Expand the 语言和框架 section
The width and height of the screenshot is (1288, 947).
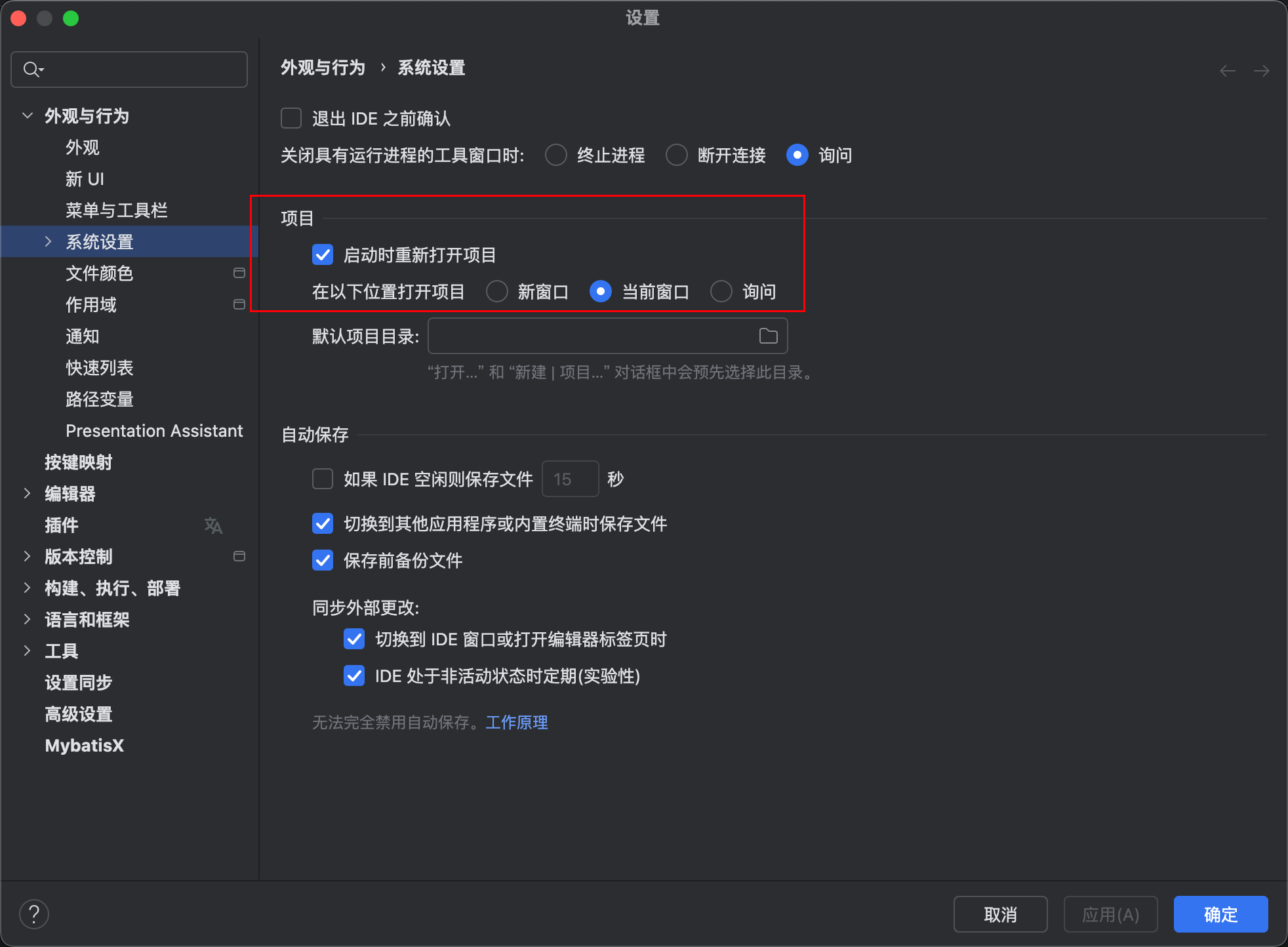coord(28,619)
